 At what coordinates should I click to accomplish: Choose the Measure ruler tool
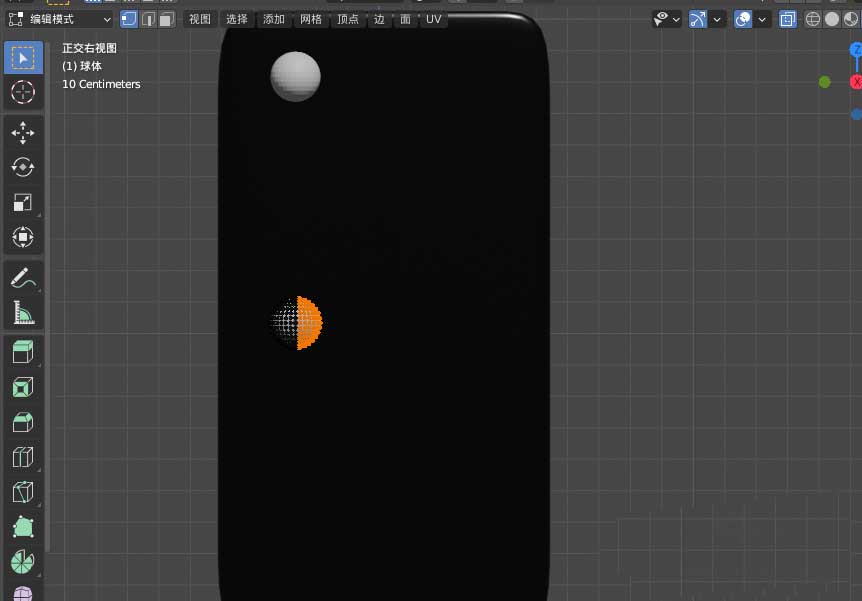pos(23,312)
